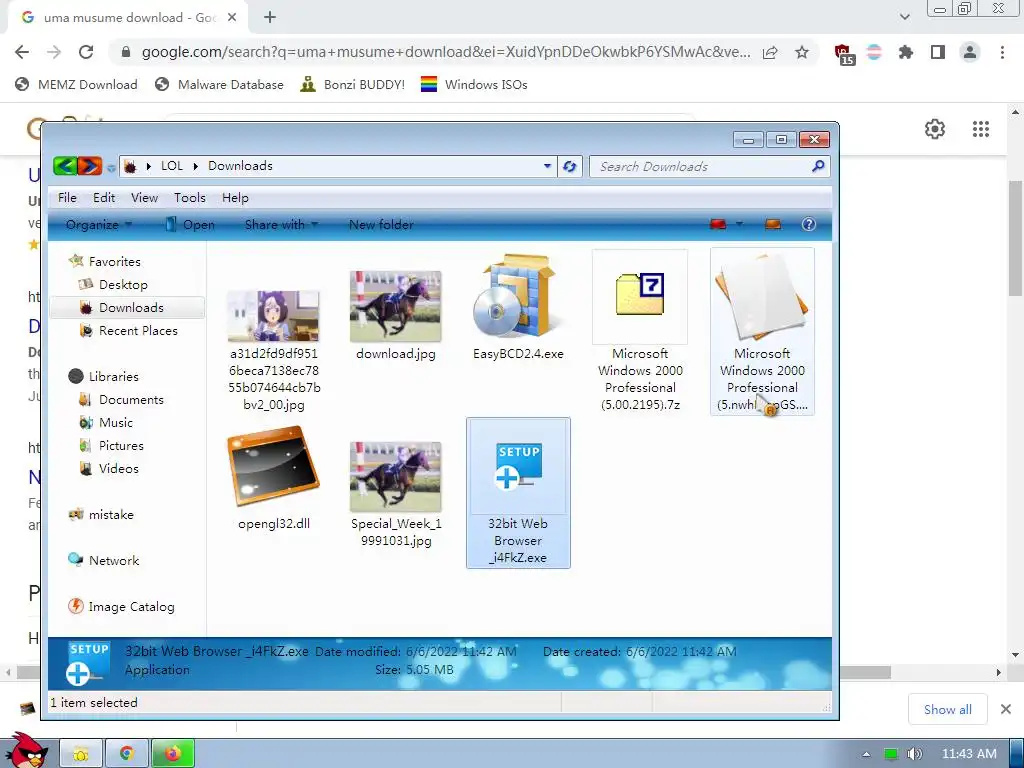
Task: Open the Tools menu
Action: (190, 198)
